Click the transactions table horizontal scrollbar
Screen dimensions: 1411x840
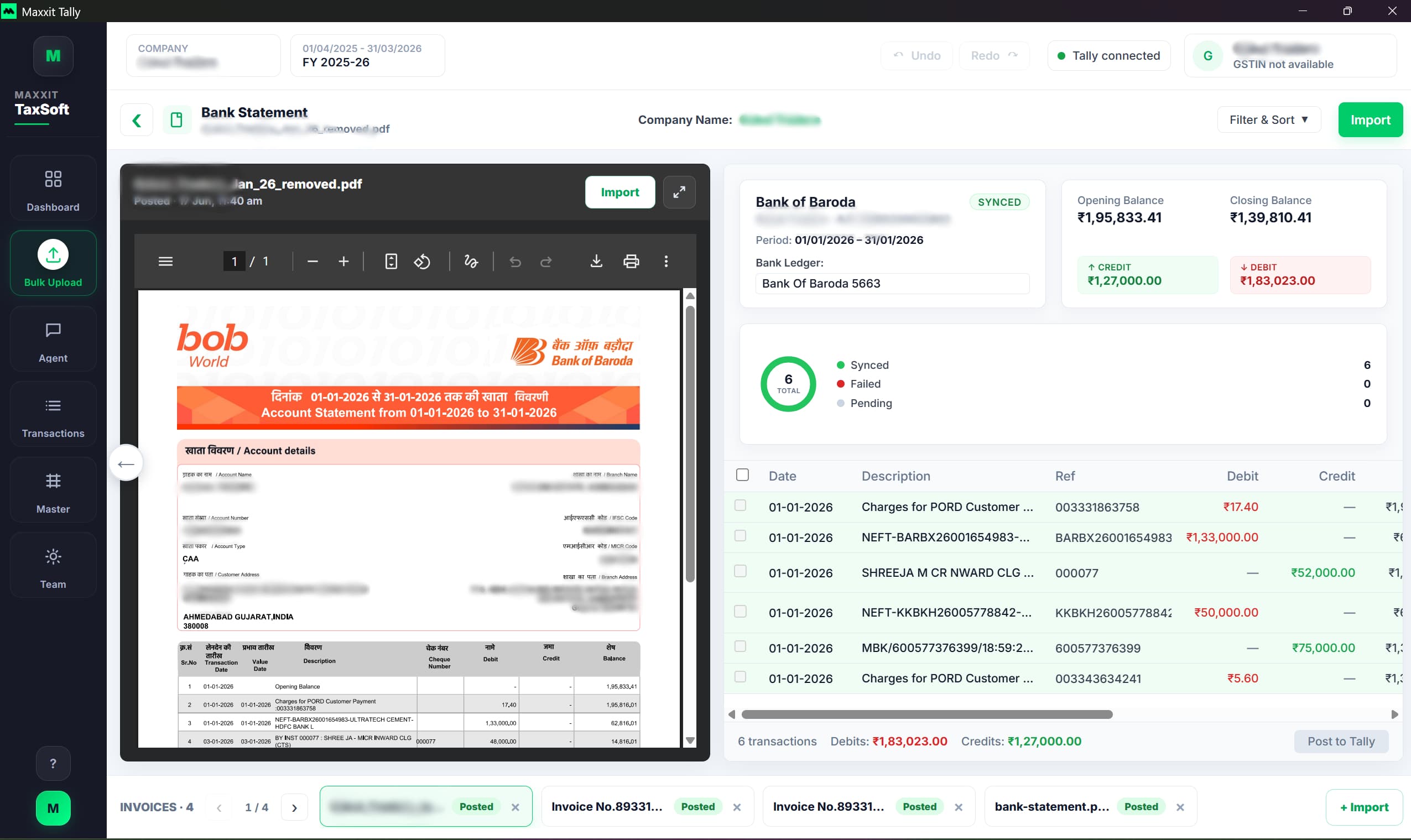pyautogui.click(x=926, y=715)
